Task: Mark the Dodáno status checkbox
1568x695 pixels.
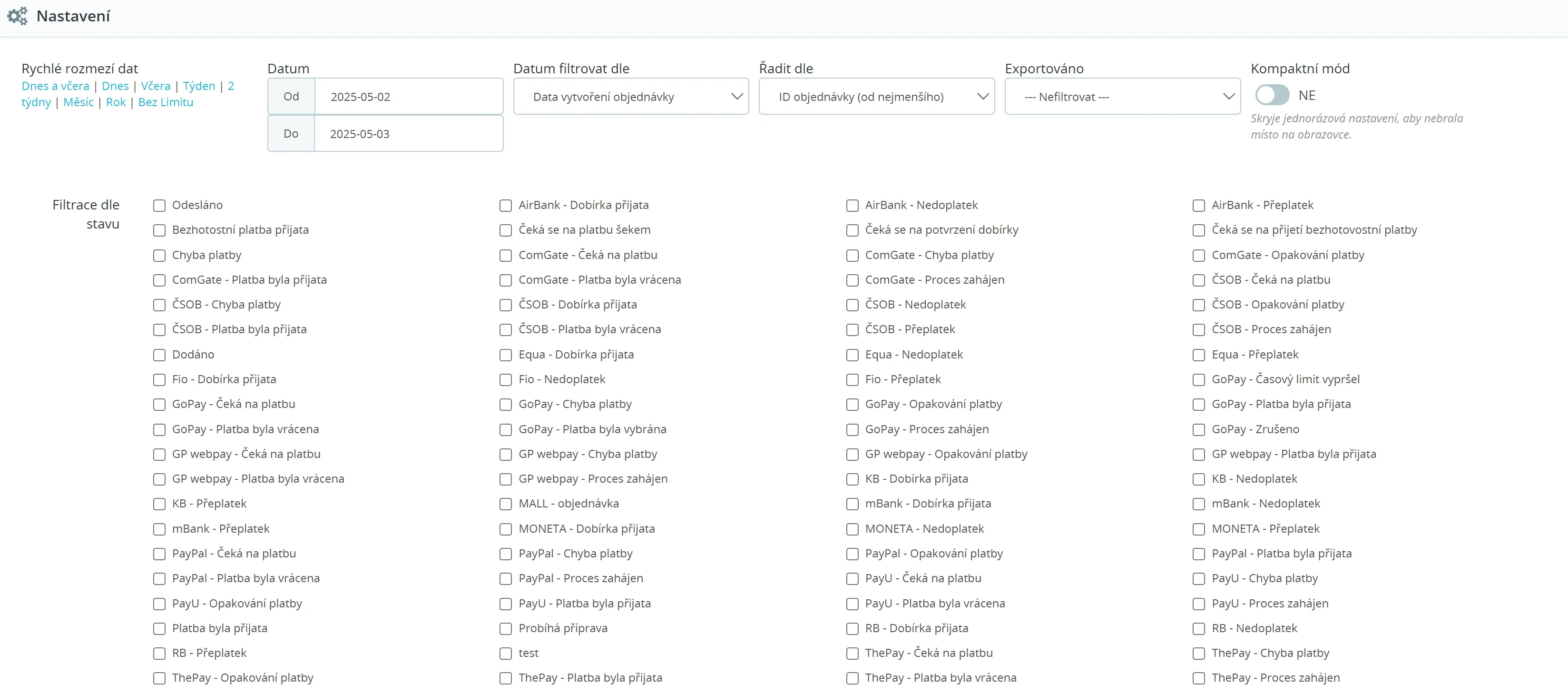Action: (x=159, y=355)
